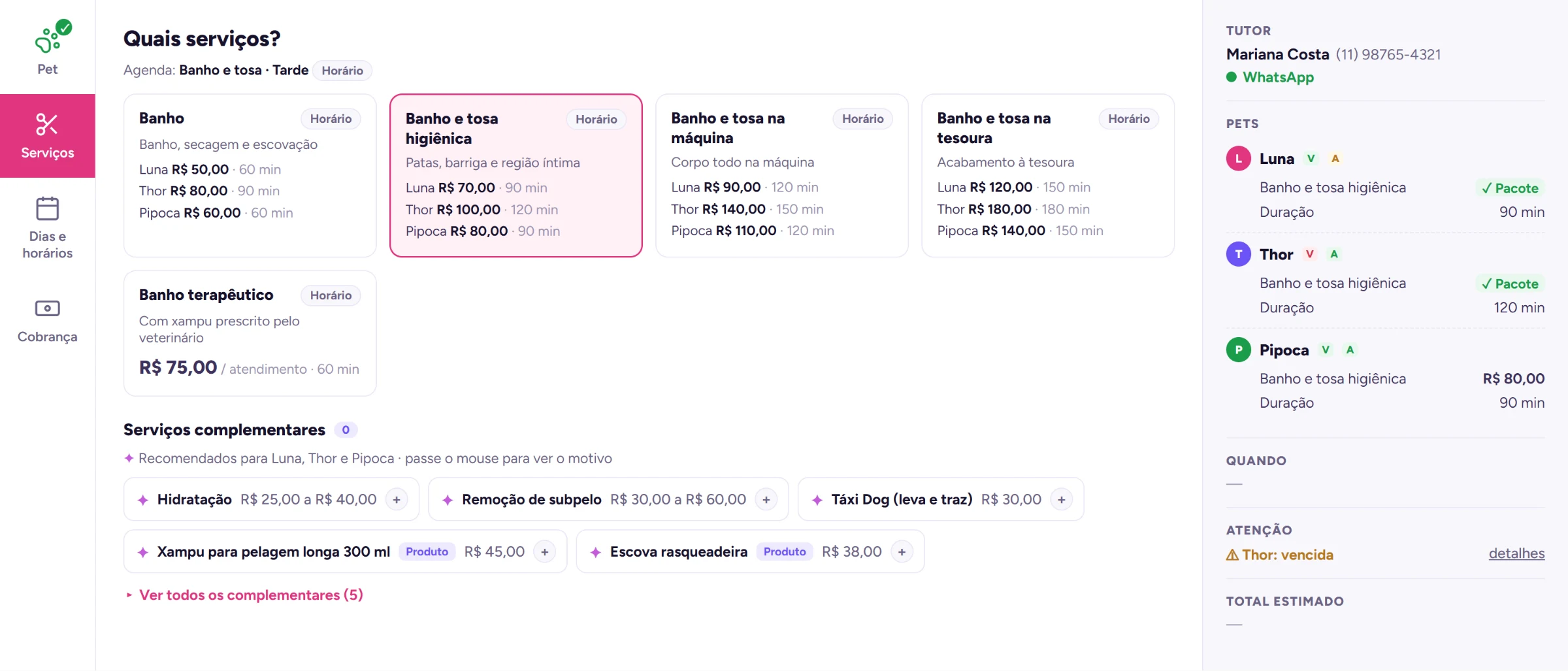Click Luna's Pacote badge
The height and width of the screenshot is (671, 1568).
click(x=1510, y=188)
